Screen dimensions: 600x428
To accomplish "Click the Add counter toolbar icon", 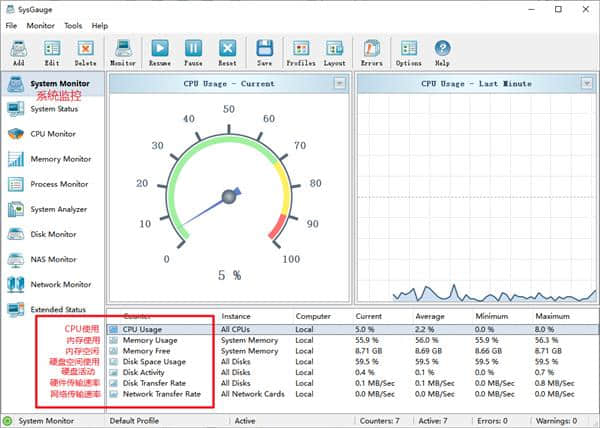I will point(18,51).
